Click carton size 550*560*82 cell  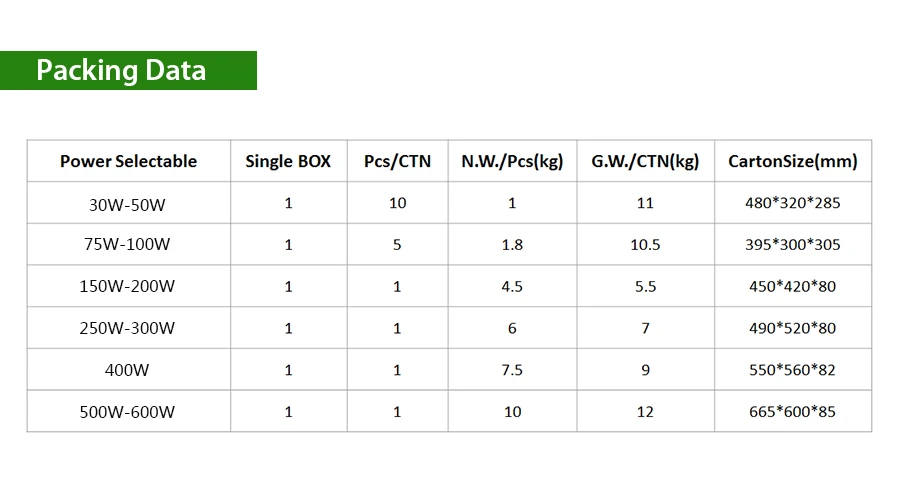pyautogui.click(x=793, y=370)
